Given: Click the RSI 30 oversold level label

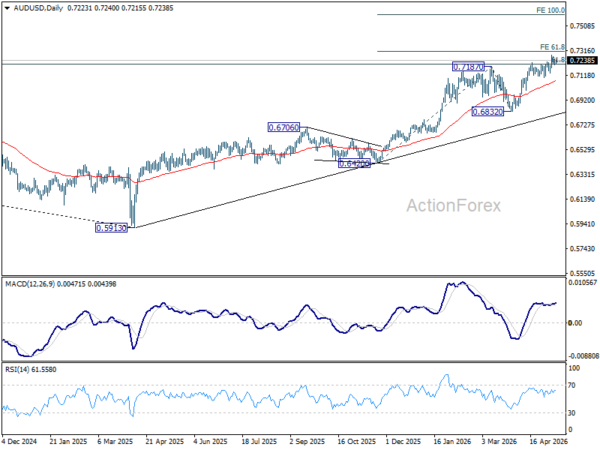Looking at the screenshot, I should pyautogui.click(x=572, y=413).
